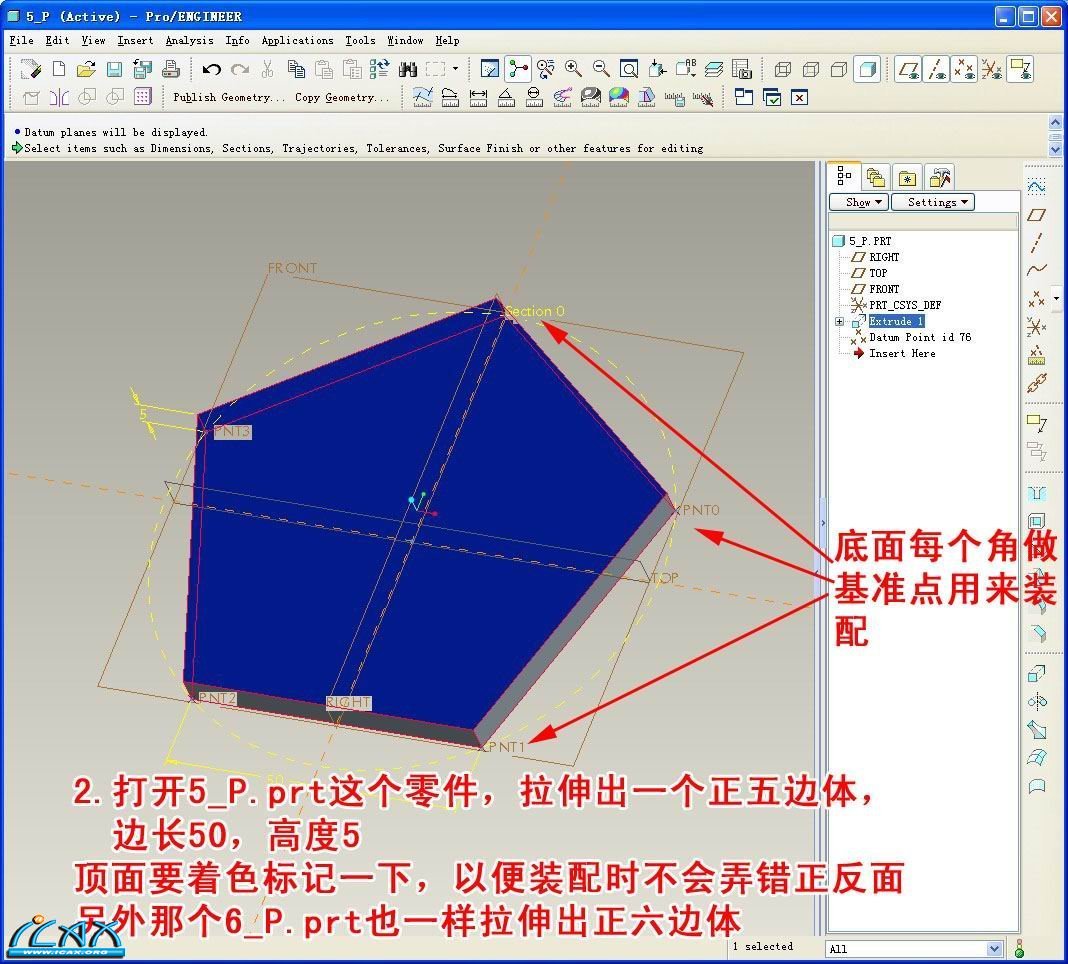Image resolution: width=1068 pixels, height=964 pixels.
Task: Switch to No Hidden display mode
Action: [839, 69]
